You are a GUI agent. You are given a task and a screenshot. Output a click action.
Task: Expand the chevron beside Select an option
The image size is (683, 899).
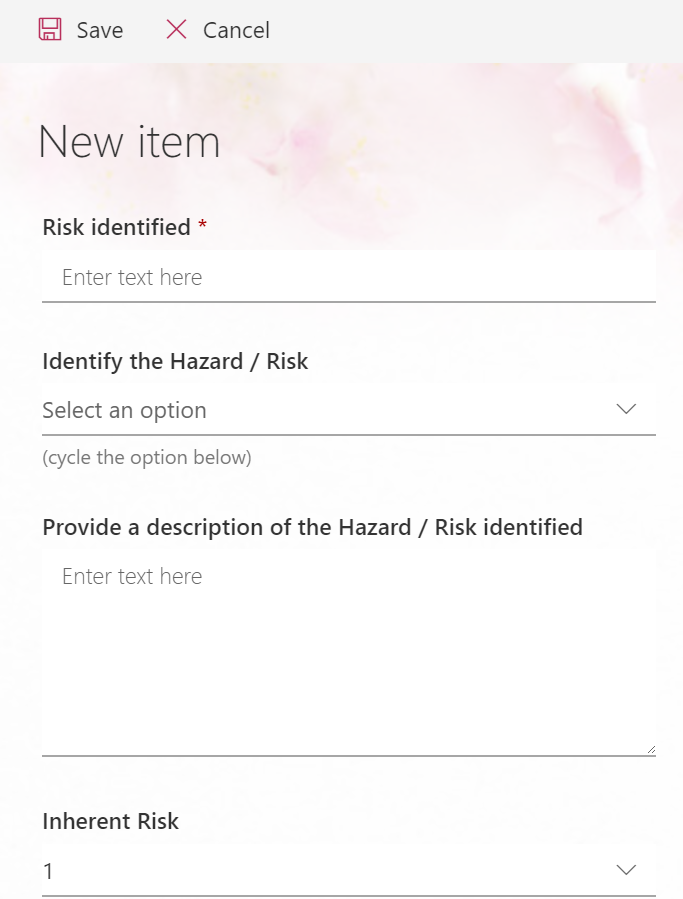[626, 409]
